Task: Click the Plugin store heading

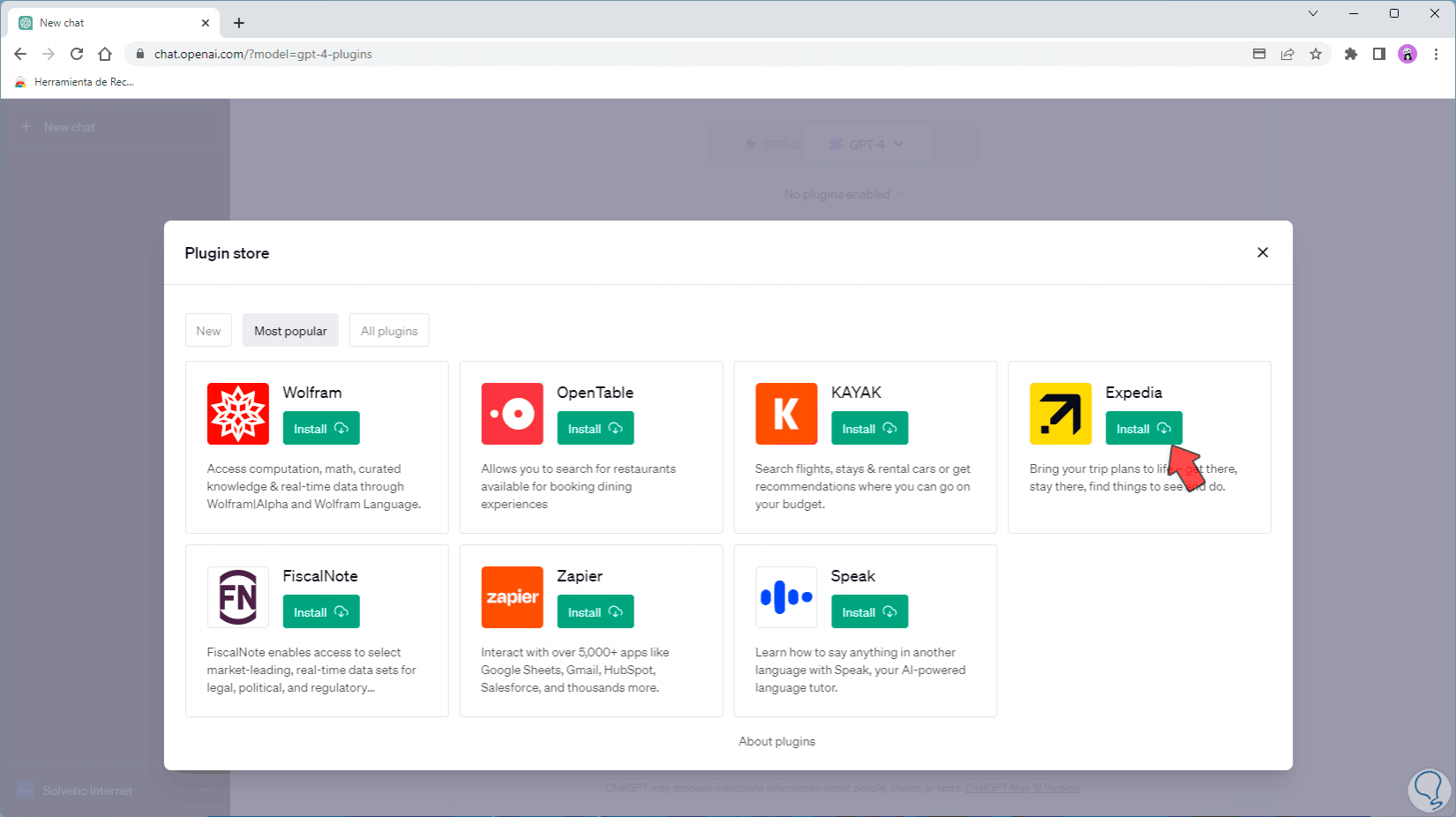Action: 227,253
